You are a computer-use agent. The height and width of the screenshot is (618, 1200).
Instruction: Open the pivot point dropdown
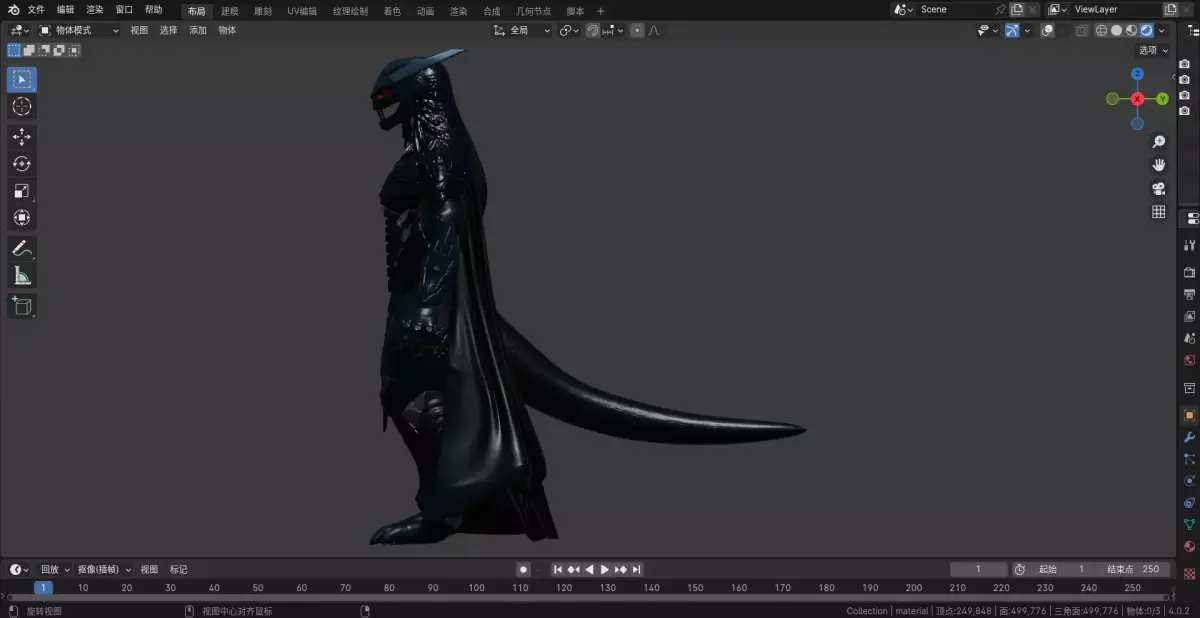pos(568,31)
